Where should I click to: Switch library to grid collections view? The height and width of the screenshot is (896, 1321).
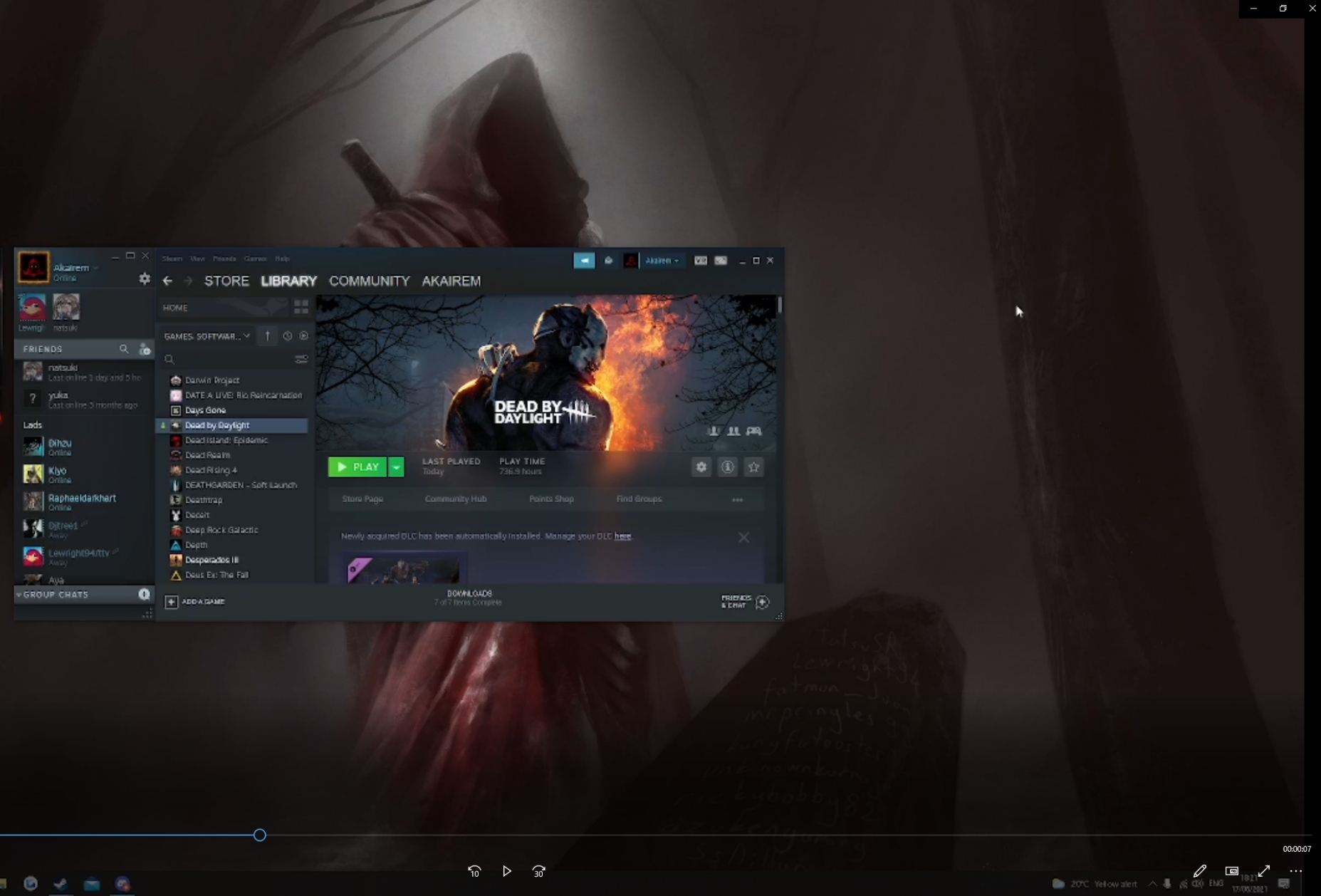point(301,308)
